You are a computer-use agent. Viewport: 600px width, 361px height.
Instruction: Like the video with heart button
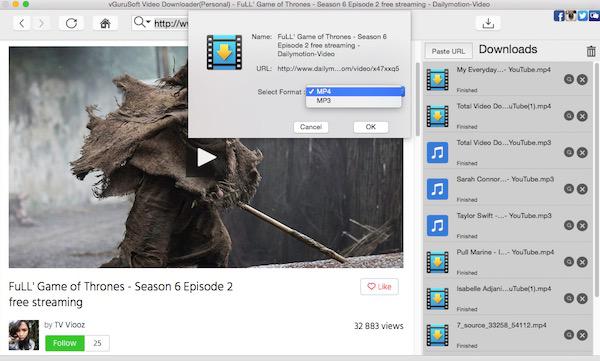coord(379,286)
